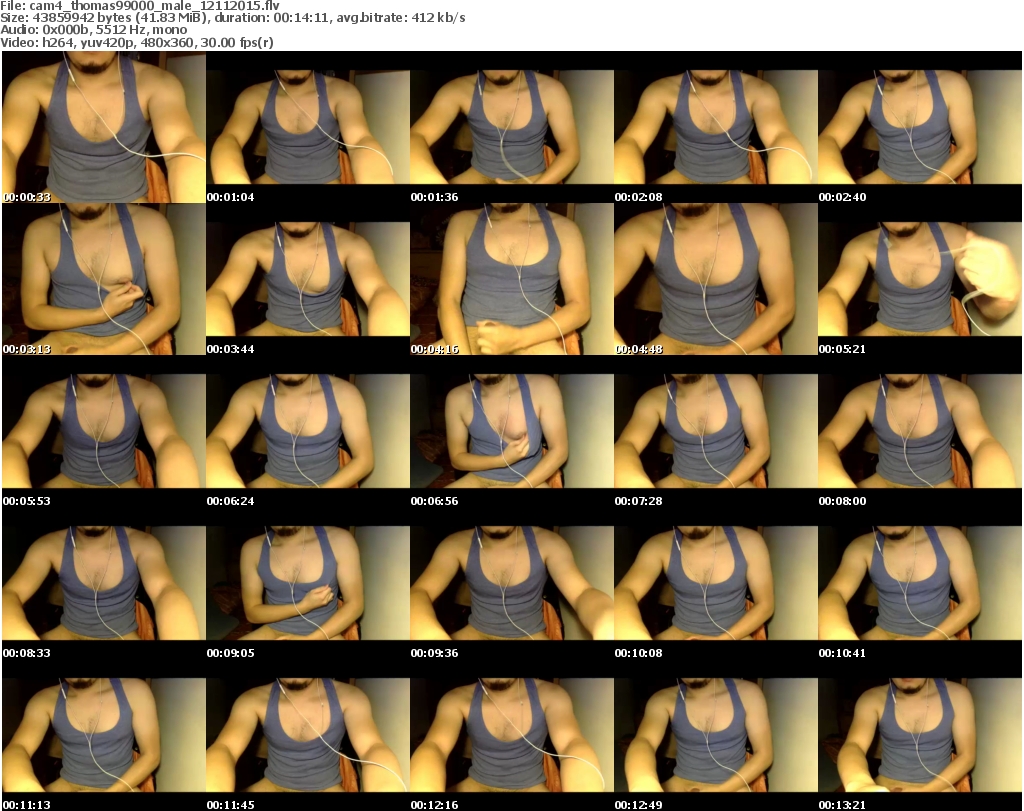
Task: Open the frame stamped 00:11:45
Action: pos(308,735)
